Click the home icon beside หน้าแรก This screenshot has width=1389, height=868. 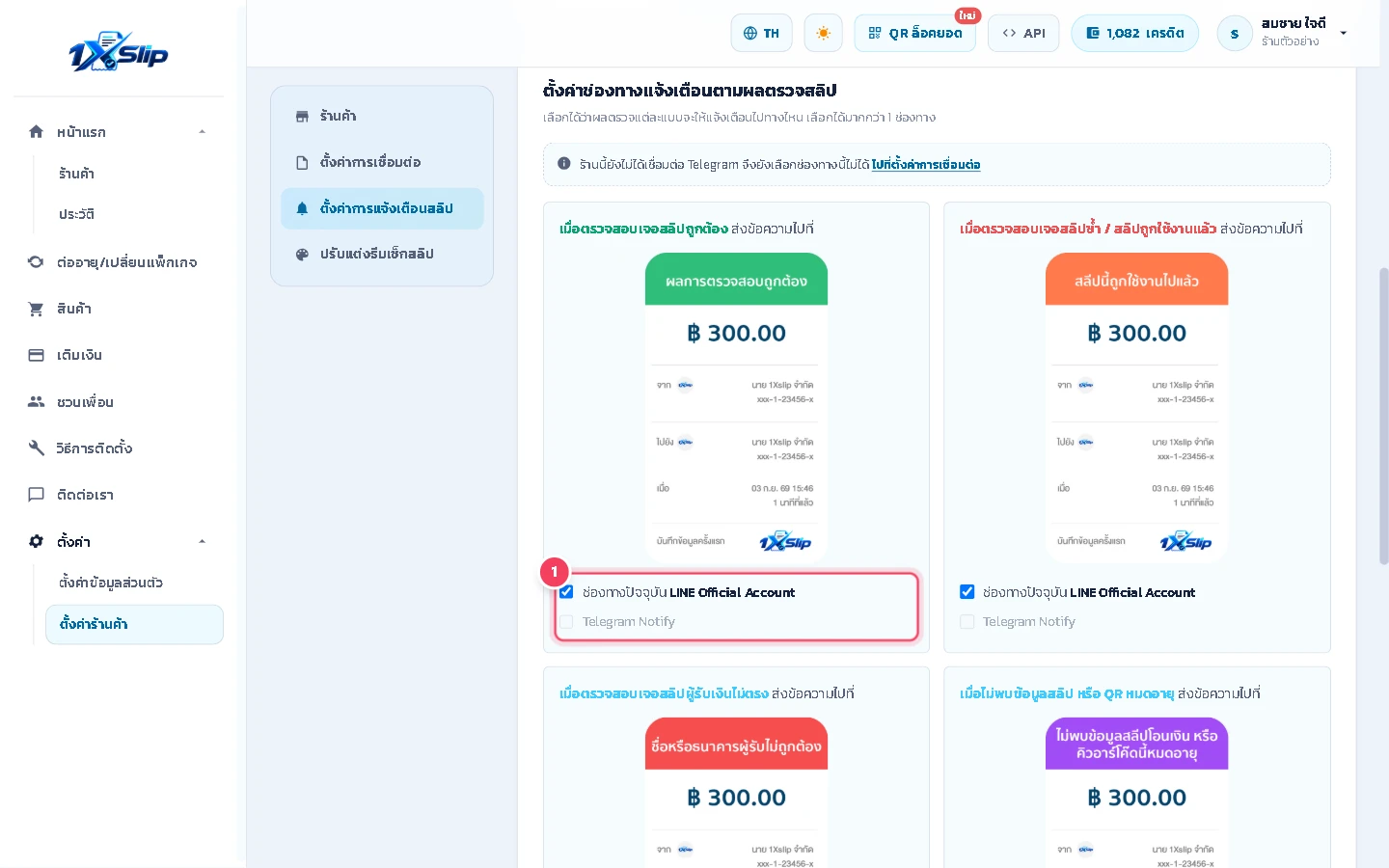36,132
